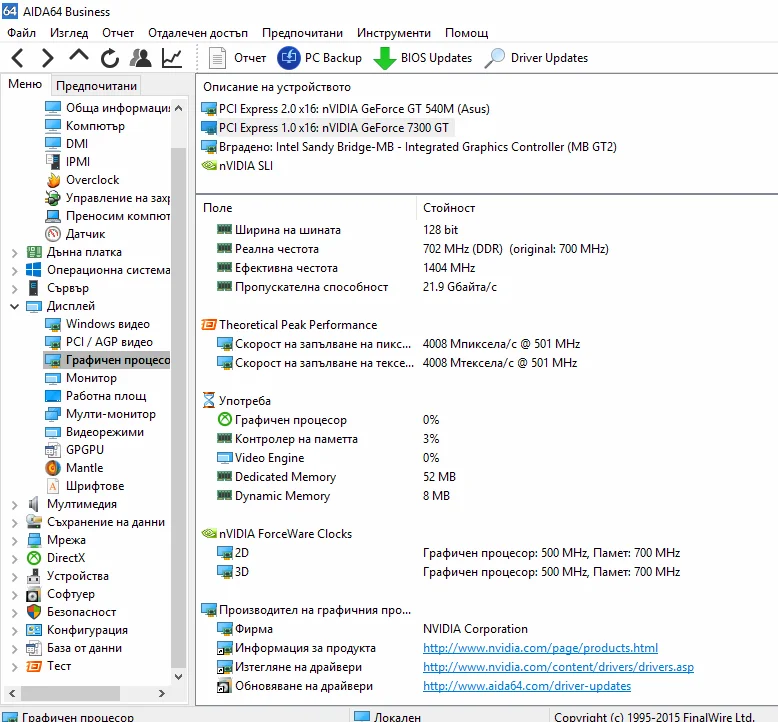Go back with the left arrow toolbar icon
The image size is (778, 722).
tap(18, 58)
